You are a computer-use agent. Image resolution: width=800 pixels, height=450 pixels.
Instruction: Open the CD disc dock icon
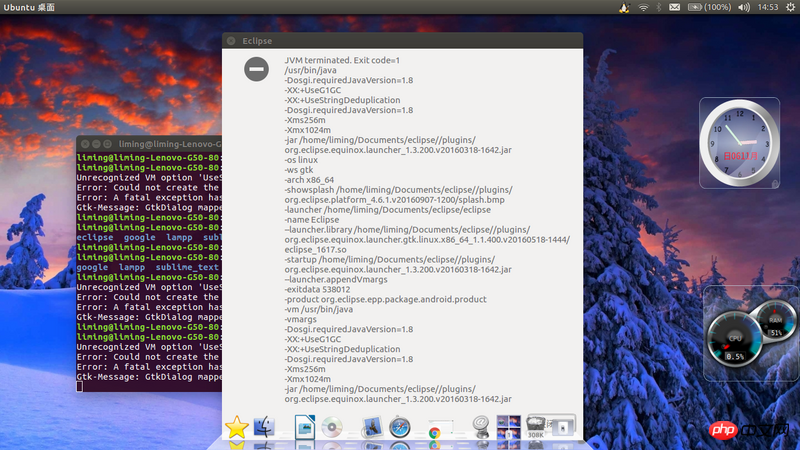tap(332, 427)
